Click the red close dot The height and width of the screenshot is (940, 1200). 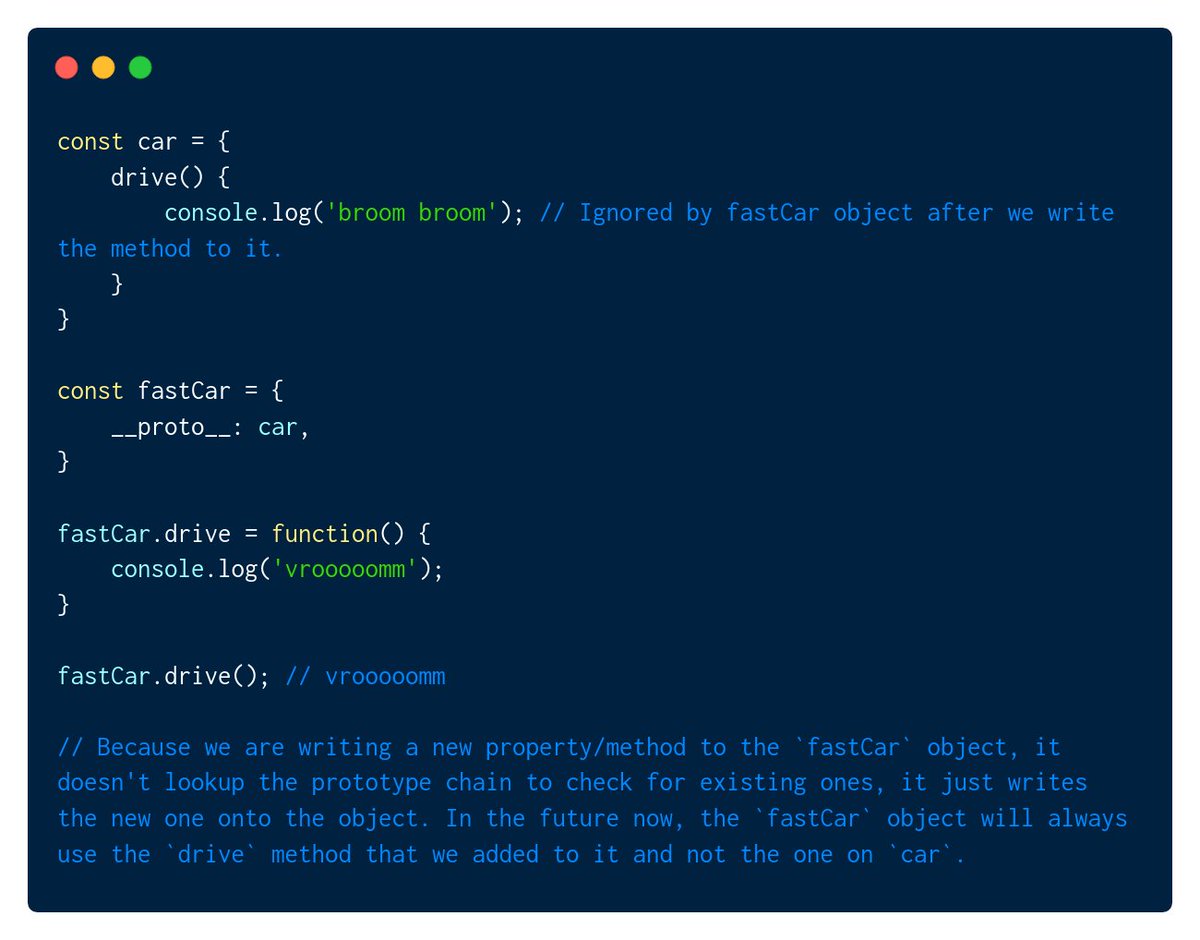pyautogui.click(x=67, y=68)
